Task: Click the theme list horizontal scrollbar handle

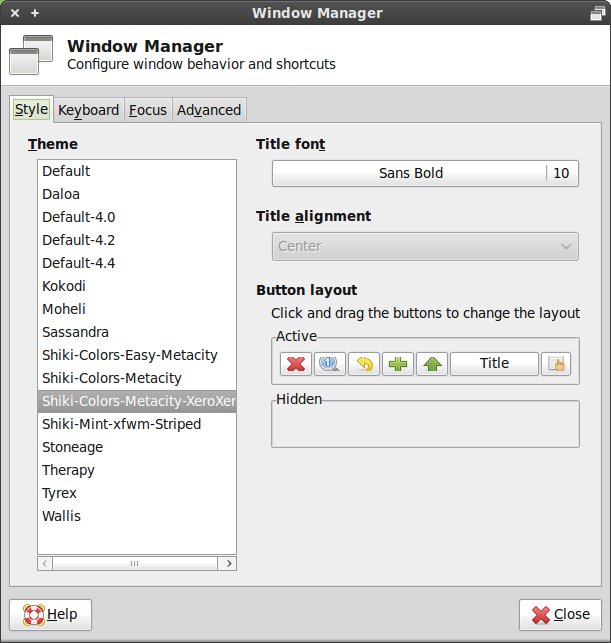Action: tap(135, 563)
